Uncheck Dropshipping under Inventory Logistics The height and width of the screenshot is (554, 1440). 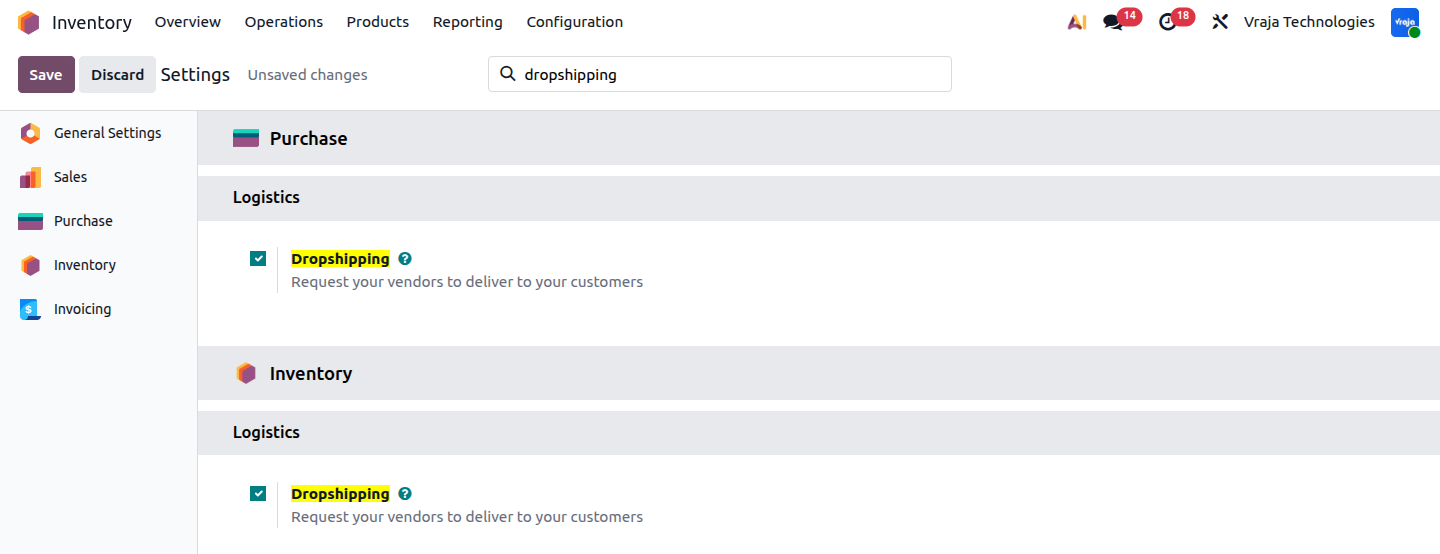click(258, 493)
